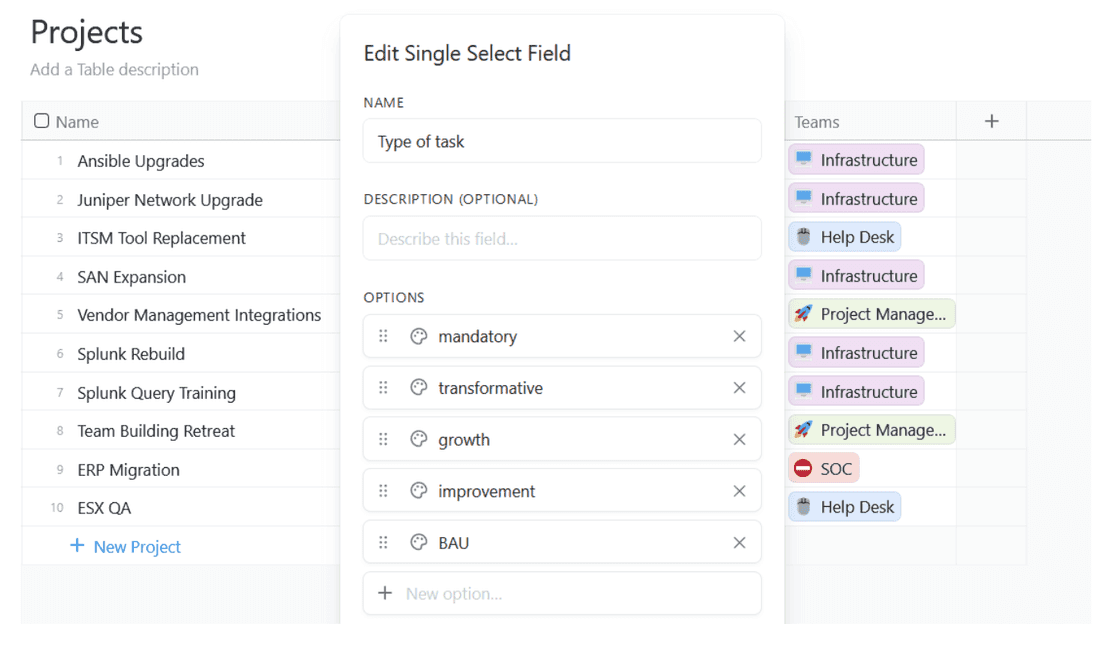Click the "Describe this field..." description box
This screenshot has width=1100, height=662.
tap(562, 238)
